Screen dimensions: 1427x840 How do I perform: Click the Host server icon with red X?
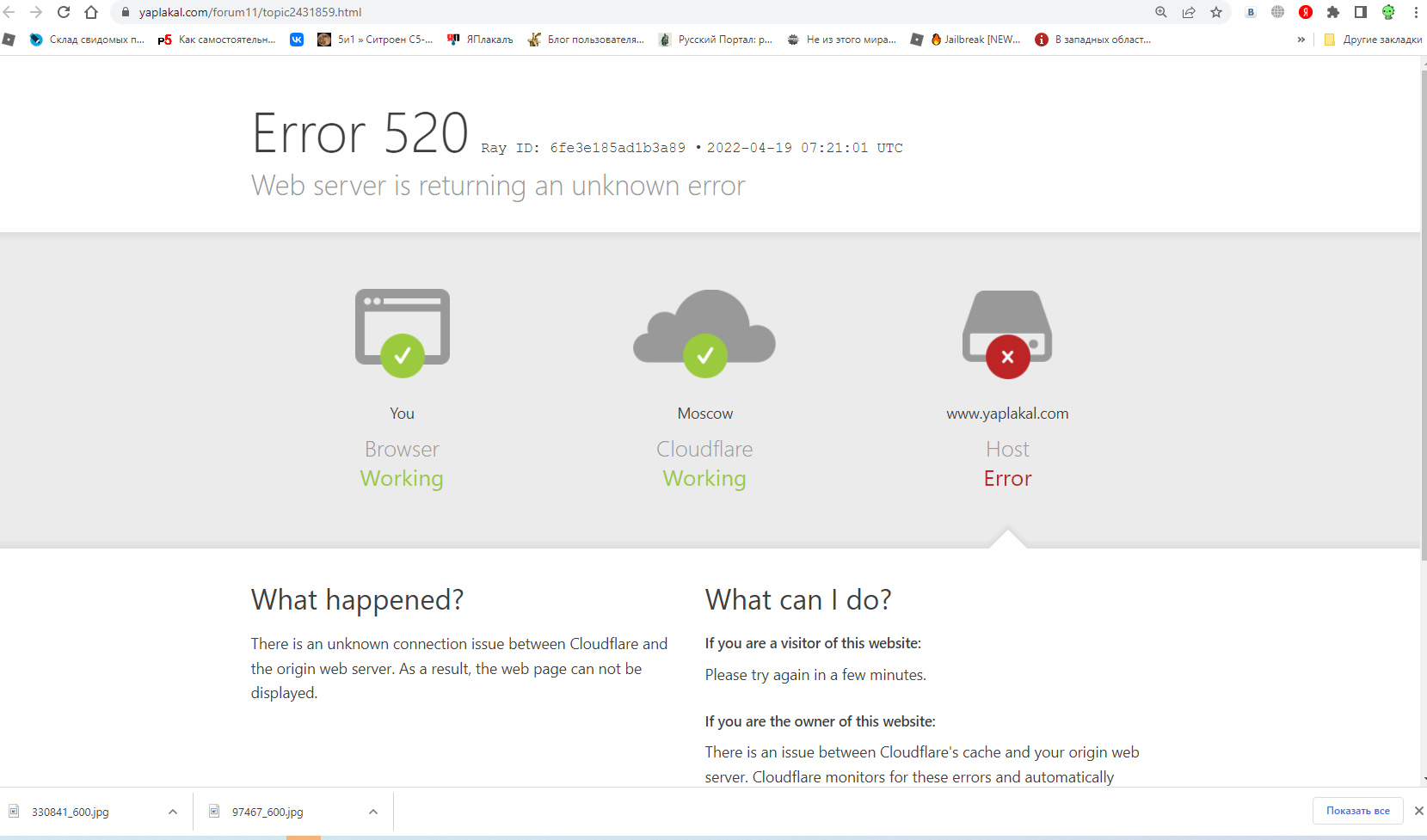tap(1007, 334)
